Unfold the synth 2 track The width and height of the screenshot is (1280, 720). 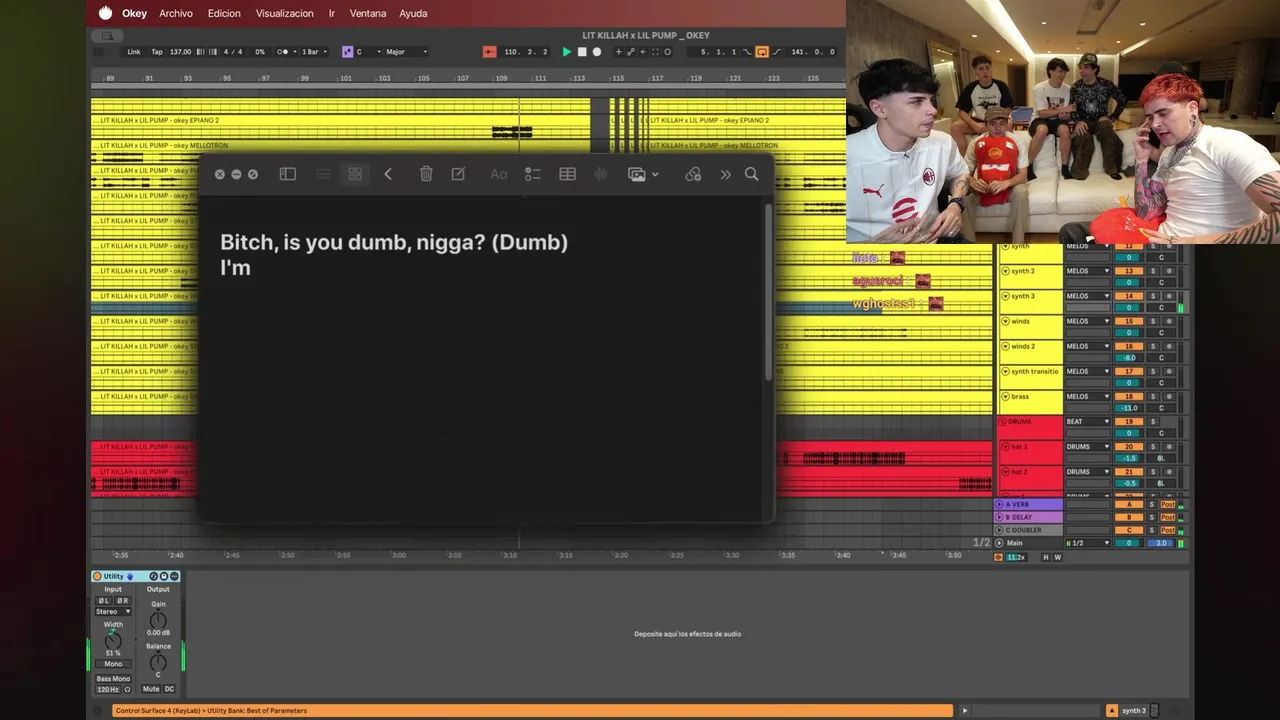coord(1005,271)
